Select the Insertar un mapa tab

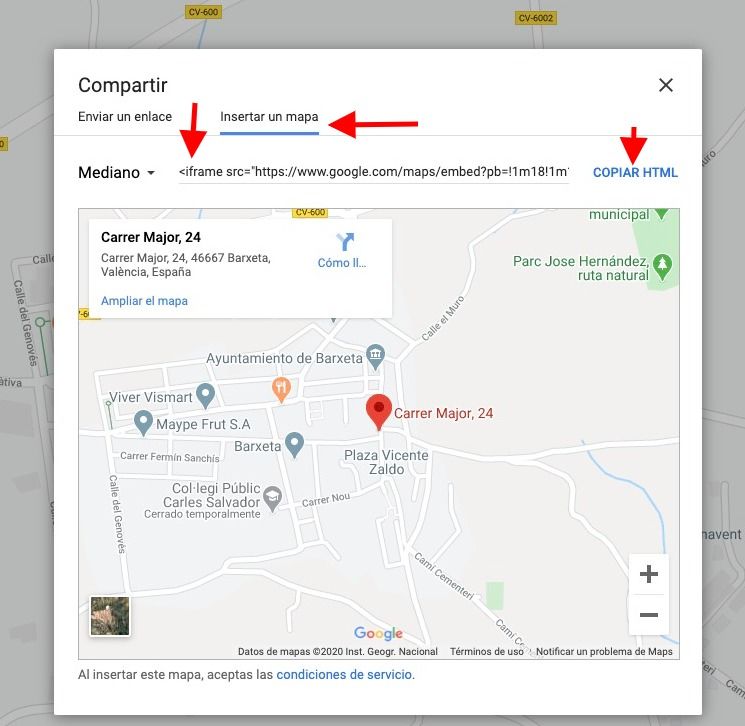(x=269, y=117)
